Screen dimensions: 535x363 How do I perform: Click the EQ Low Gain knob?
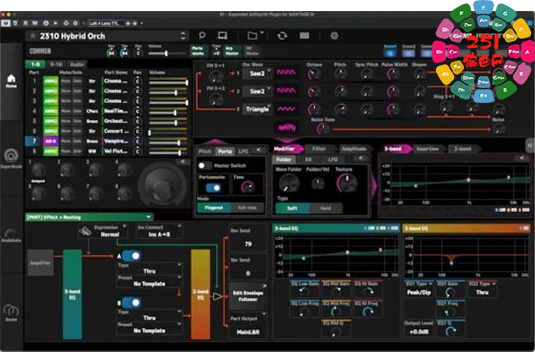pyautogui.click(x=303, y=291)
